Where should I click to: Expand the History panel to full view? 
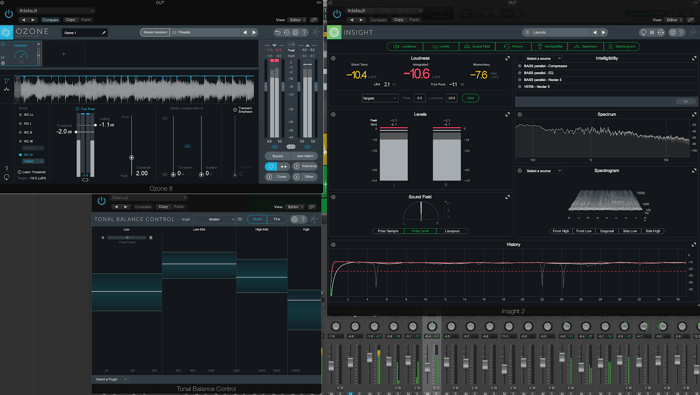[x=694, y=245]
